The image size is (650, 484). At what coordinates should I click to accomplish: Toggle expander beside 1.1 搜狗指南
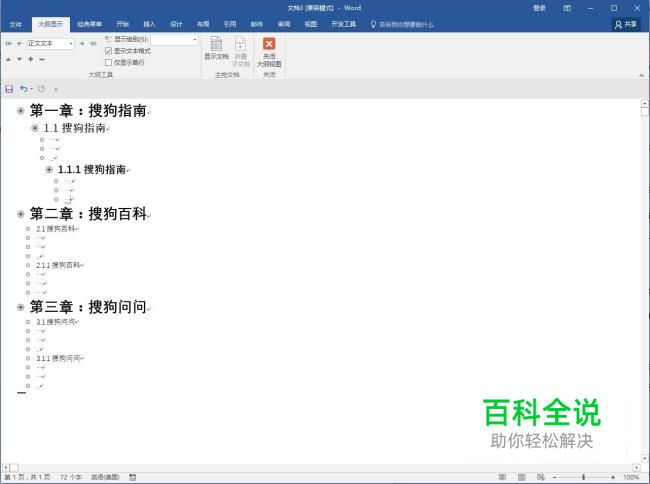(x=35, y=128)
